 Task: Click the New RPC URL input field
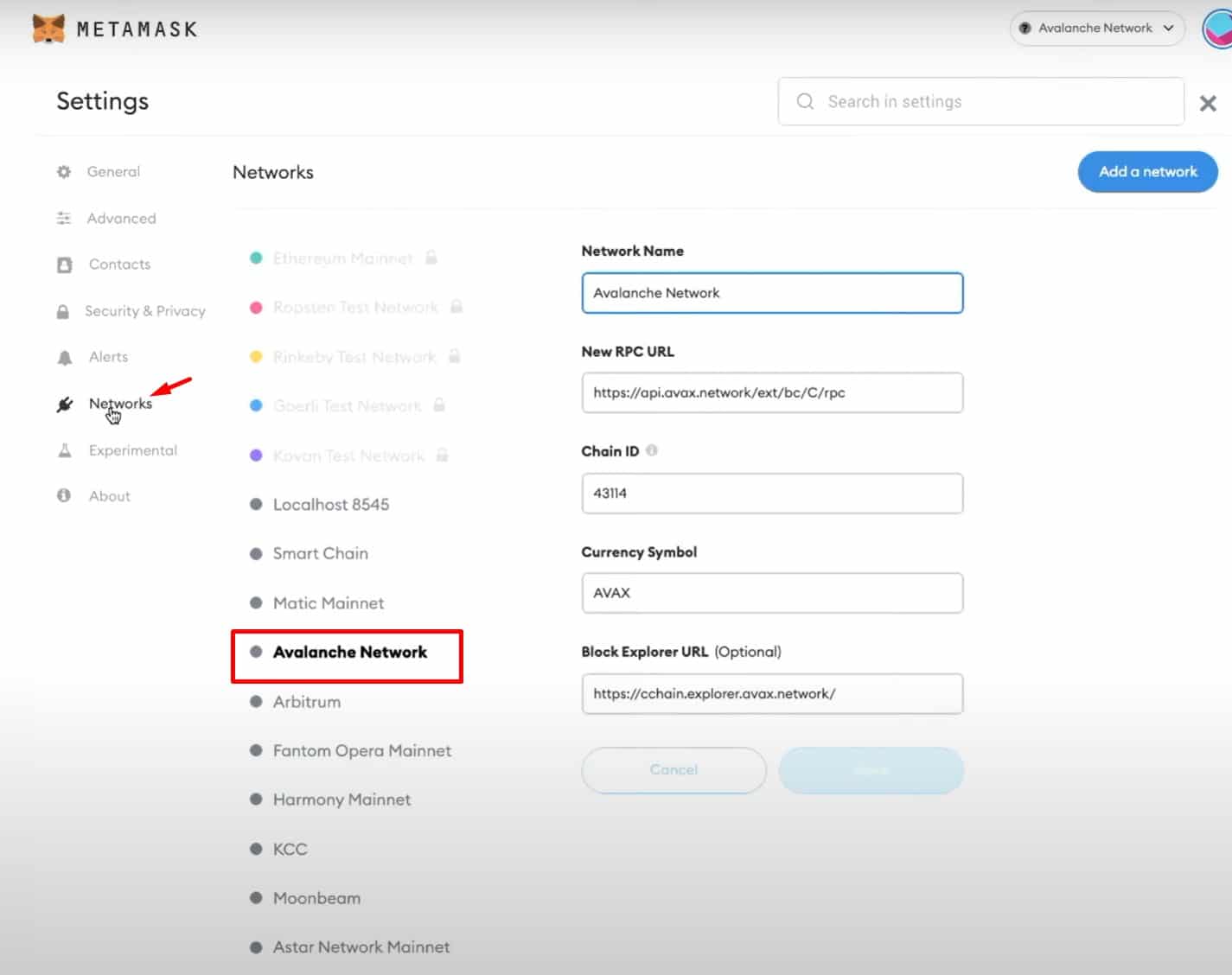tap(772, 393)
